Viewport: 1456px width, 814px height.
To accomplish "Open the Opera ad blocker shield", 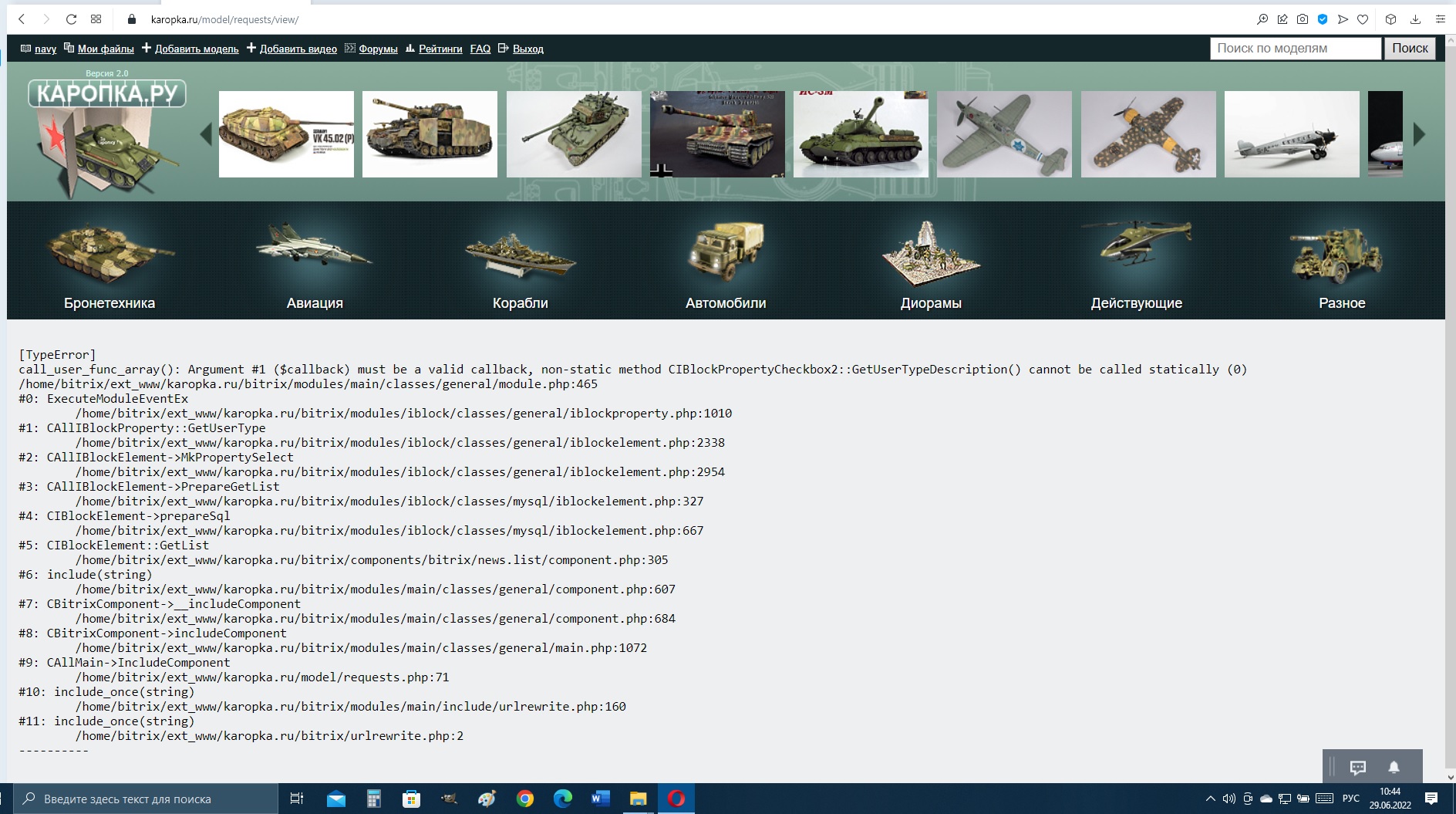I will pos(1323,19).
